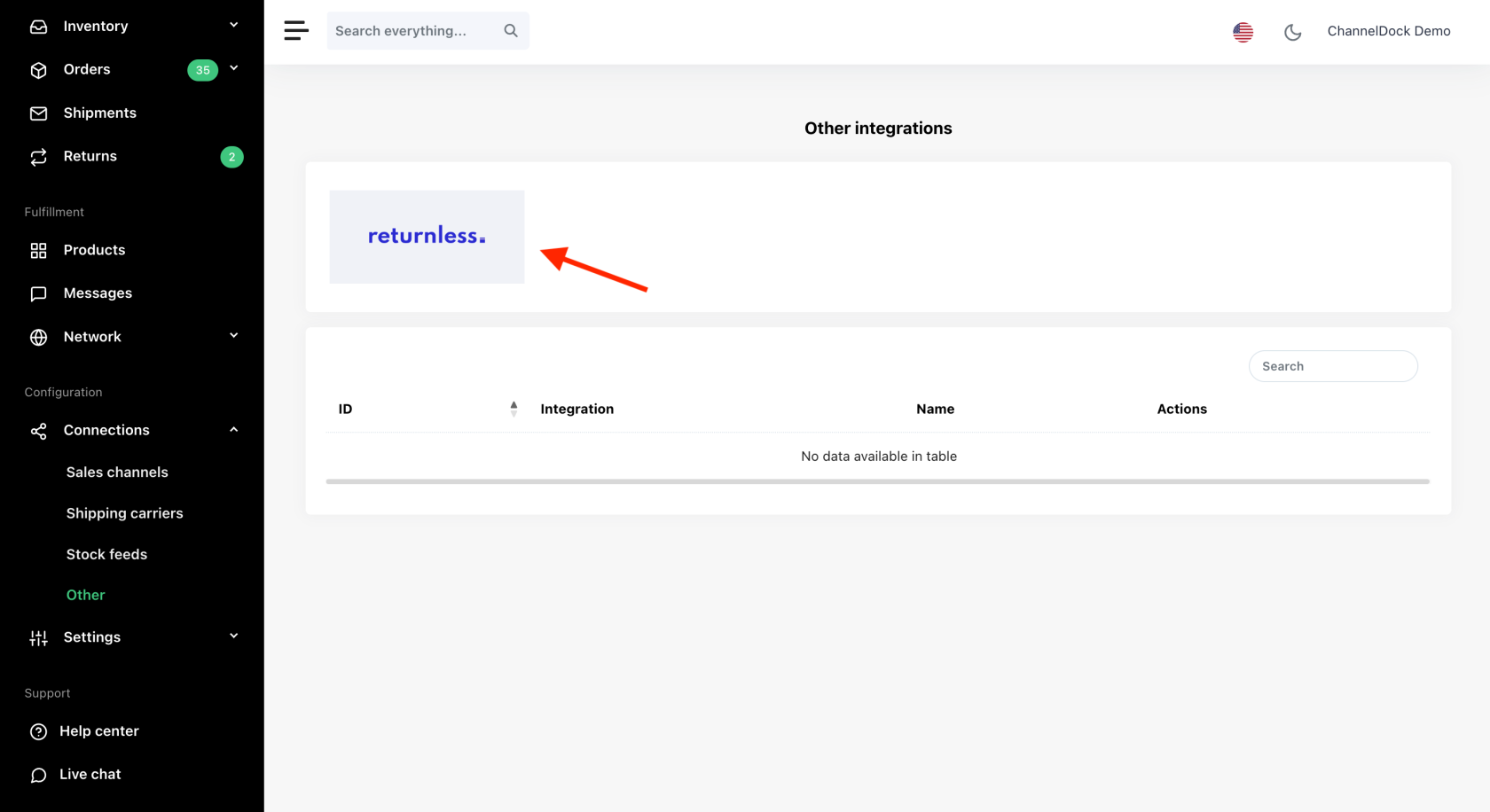Open Sales channels under Connections
Viewport: 1490px width, 812px height.
(x=117, y=472)
